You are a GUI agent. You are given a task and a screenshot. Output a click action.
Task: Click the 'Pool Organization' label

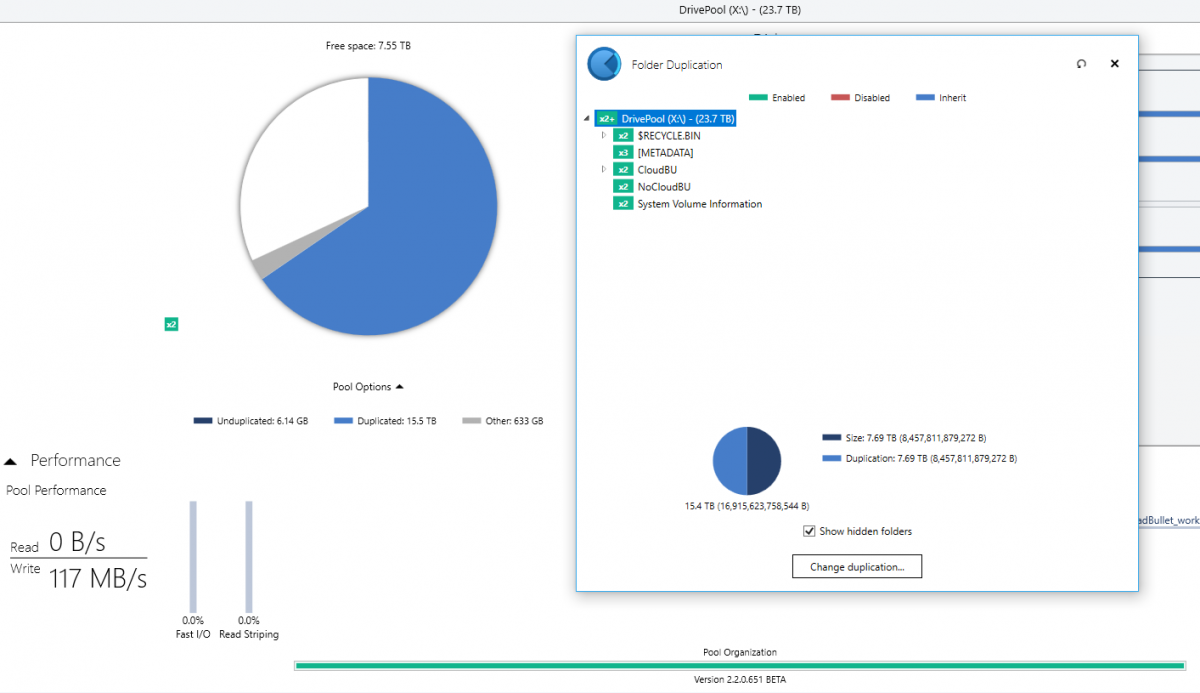[x=740, y=652]
